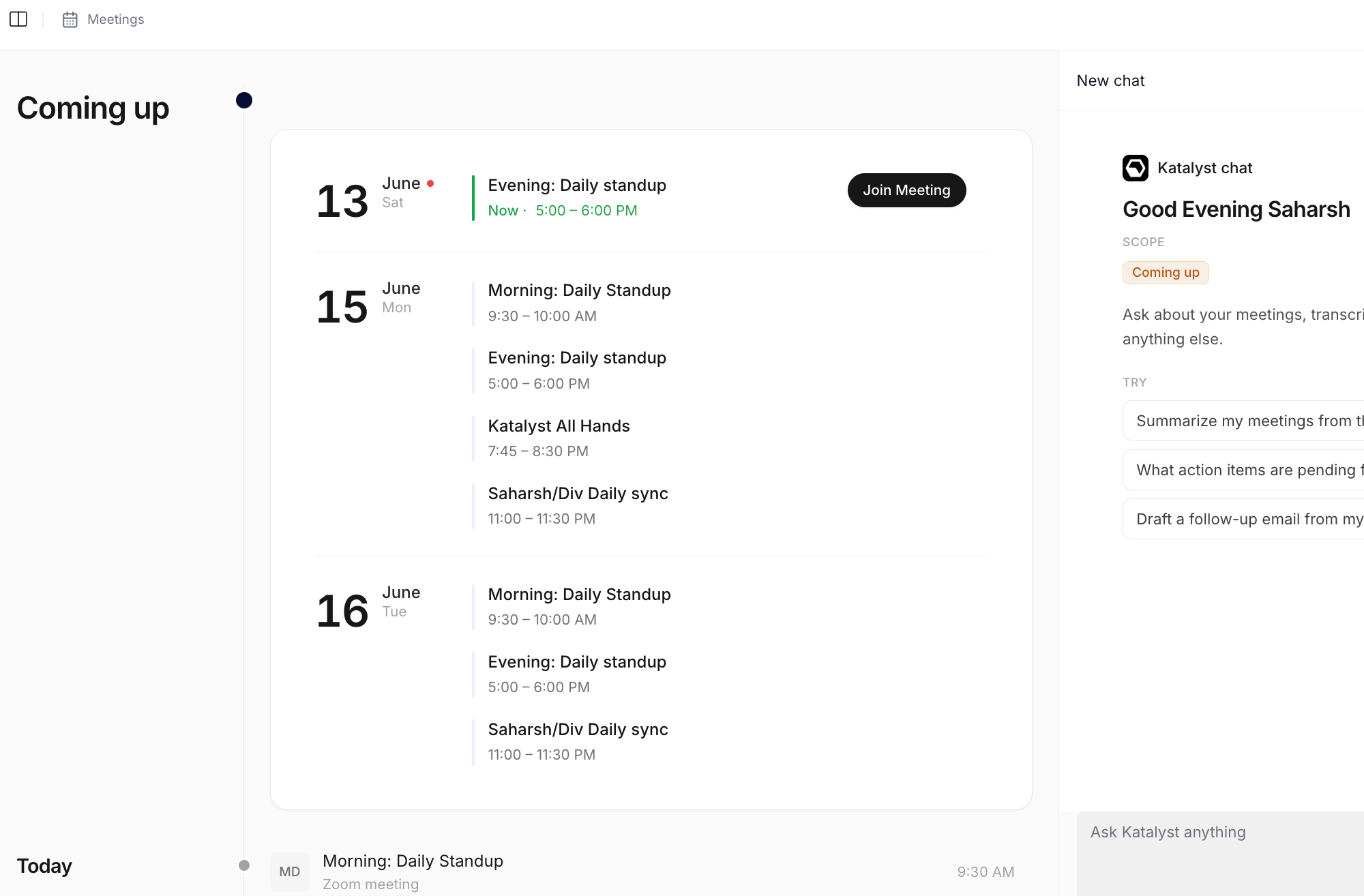Open Katalyst All Hands meeting
1364x896 pixels.
[x=559, y=426]
